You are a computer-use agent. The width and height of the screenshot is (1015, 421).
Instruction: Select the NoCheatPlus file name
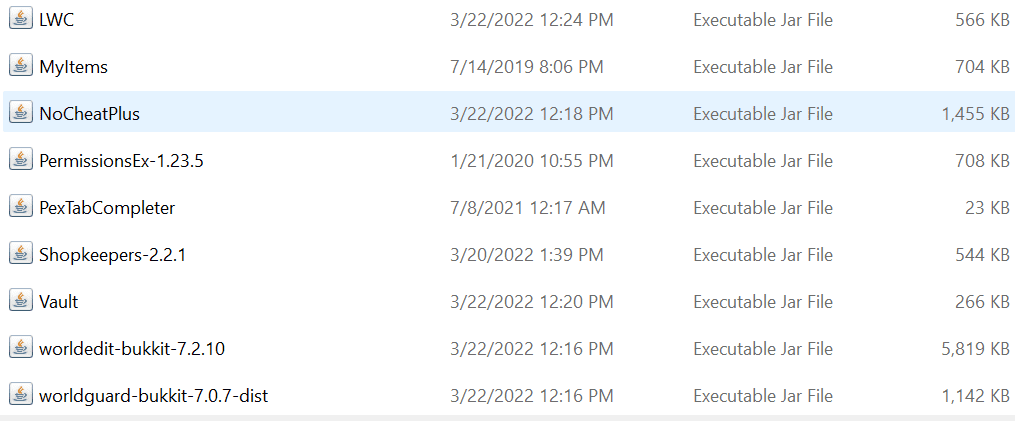[x=89, y=114]
